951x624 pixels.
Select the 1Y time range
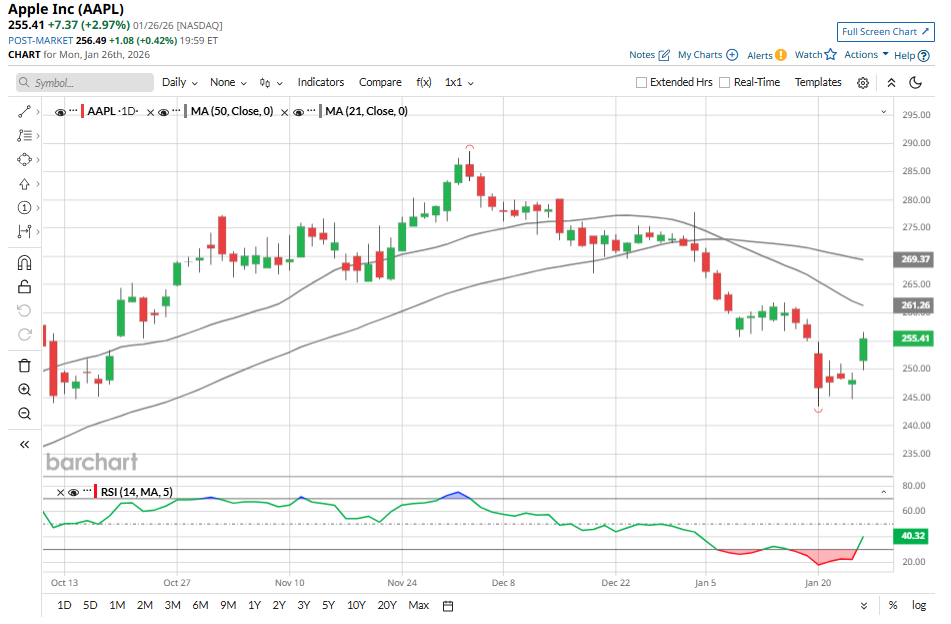[x=255, y=605]
